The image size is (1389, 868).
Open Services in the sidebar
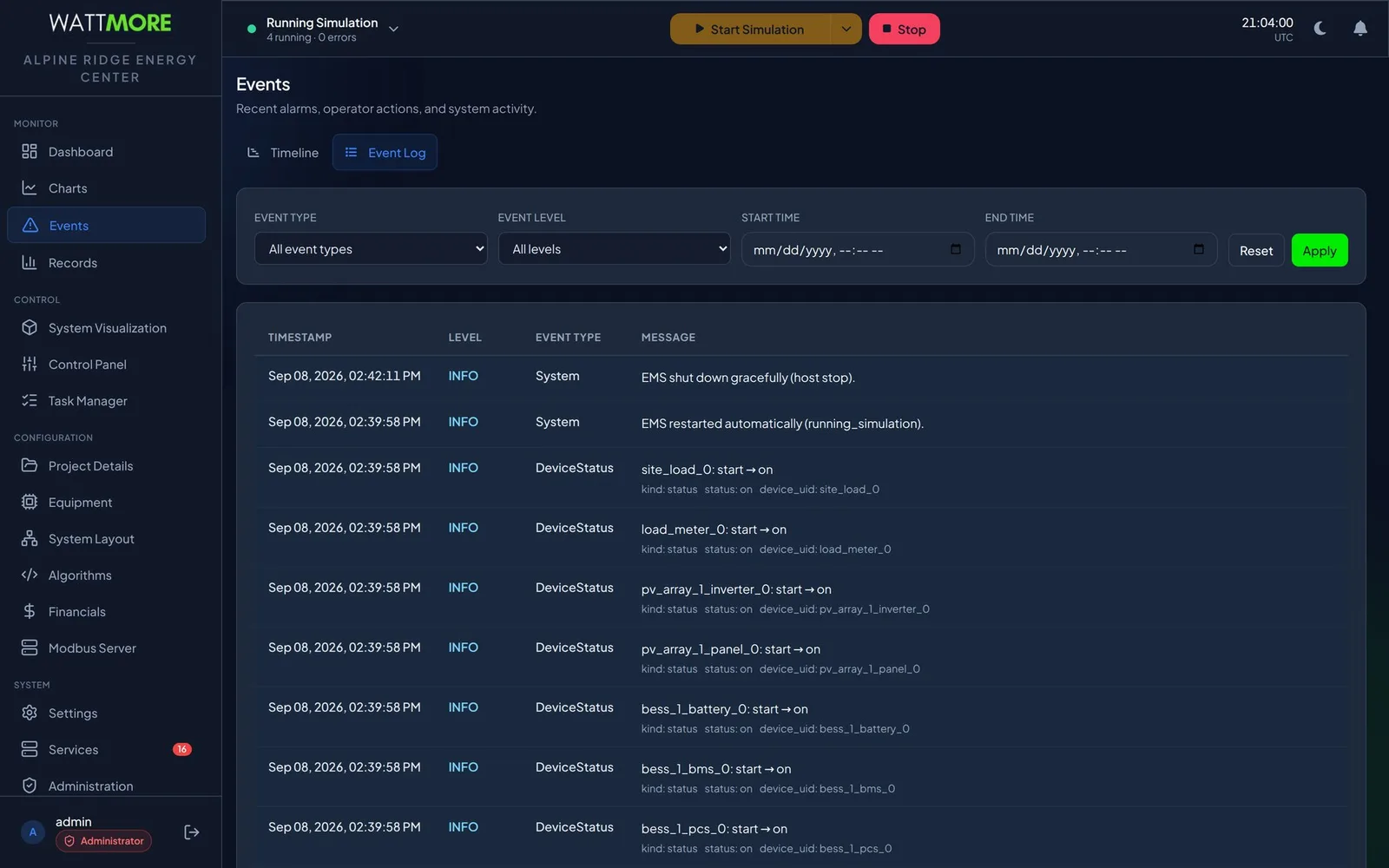[107, 750]
